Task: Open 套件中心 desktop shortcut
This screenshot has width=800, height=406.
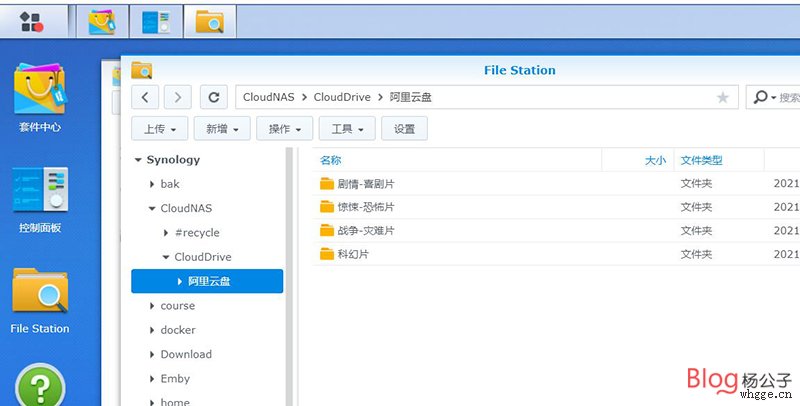Action: click(x=40, y=98)
